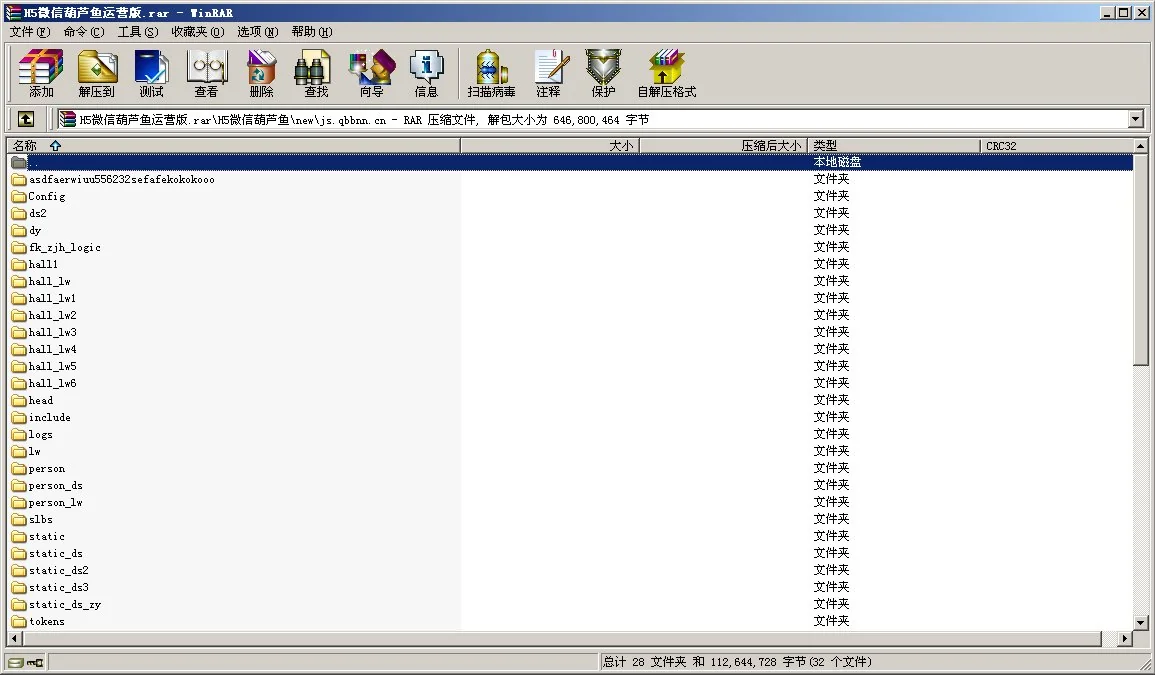Open the 查看 (View) toolbar icon

pos(206,74)
